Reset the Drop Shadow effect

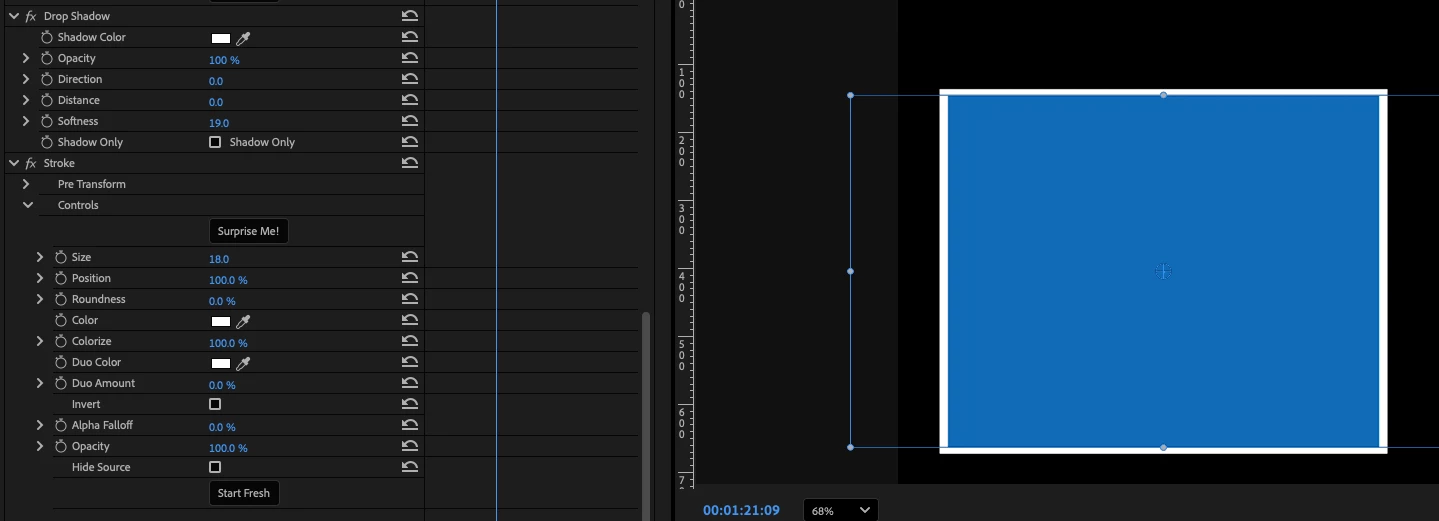[410, 16]
